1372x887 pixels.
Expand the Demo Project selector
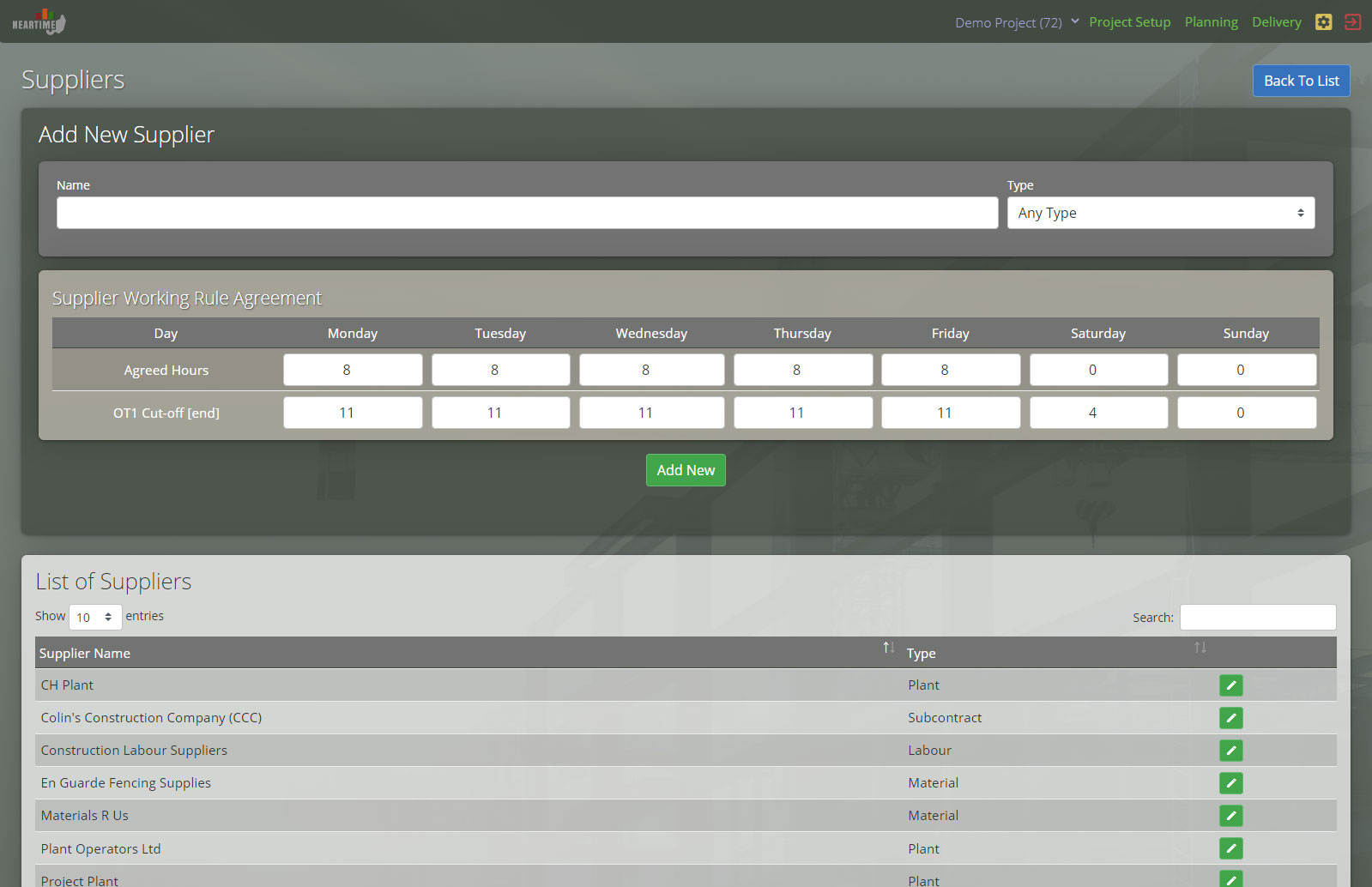click(x=1016, y=22)
